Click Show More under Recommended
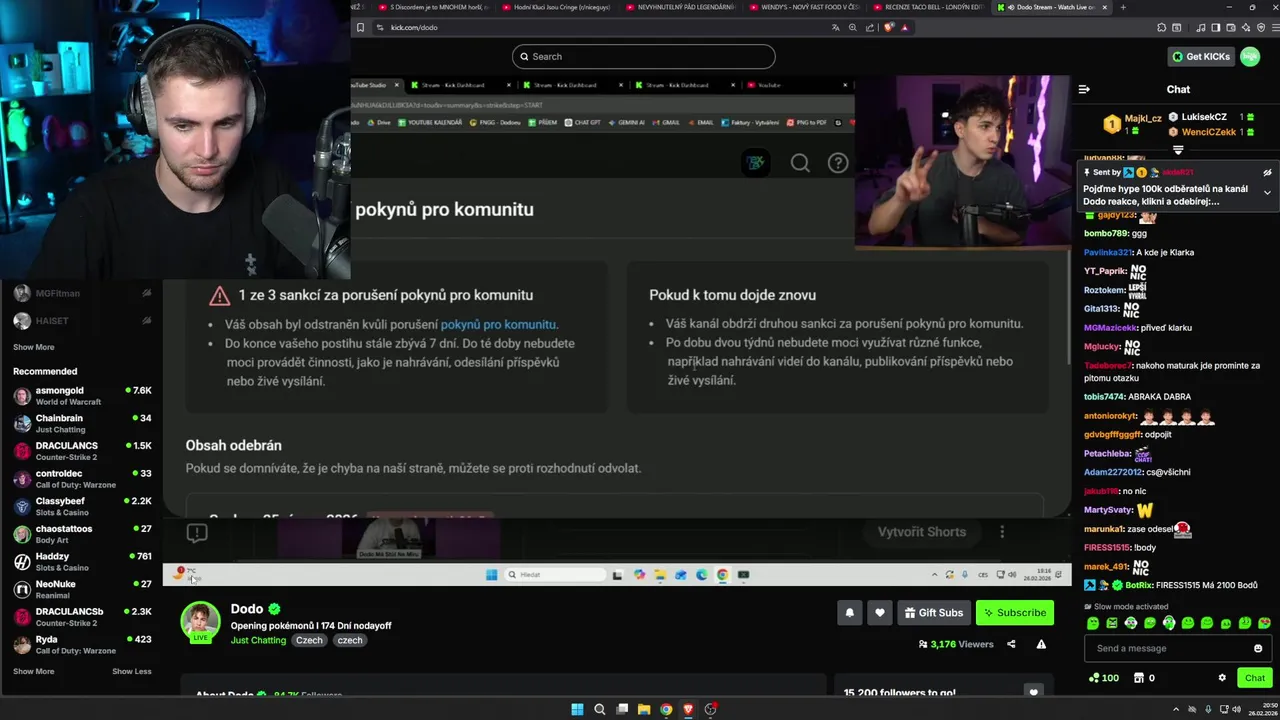1280x720 pixels. [x=34, y=671]
